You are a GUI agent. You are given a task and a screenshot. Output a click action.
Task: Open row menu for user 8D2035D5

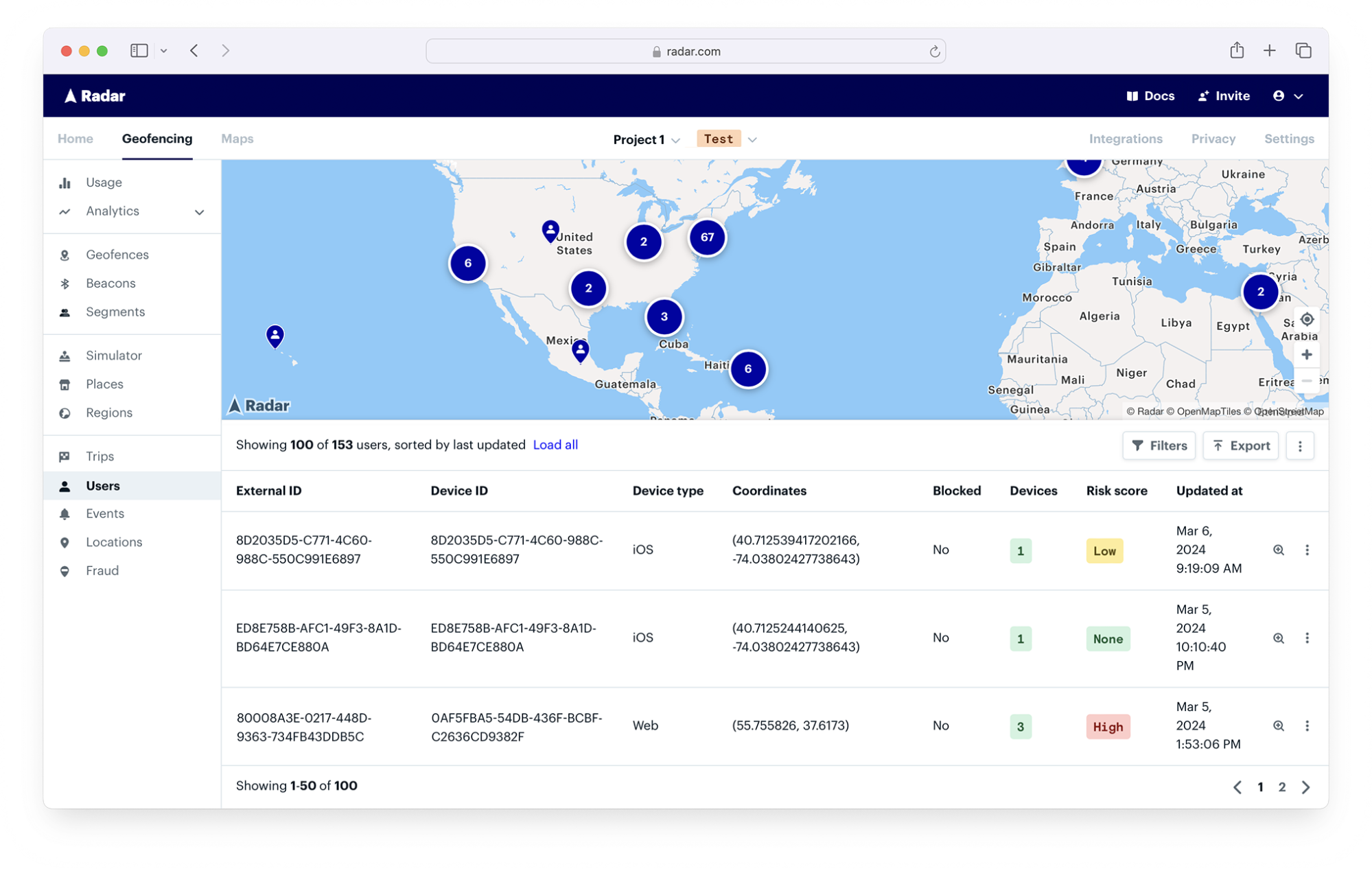(x=1307, y=550)
